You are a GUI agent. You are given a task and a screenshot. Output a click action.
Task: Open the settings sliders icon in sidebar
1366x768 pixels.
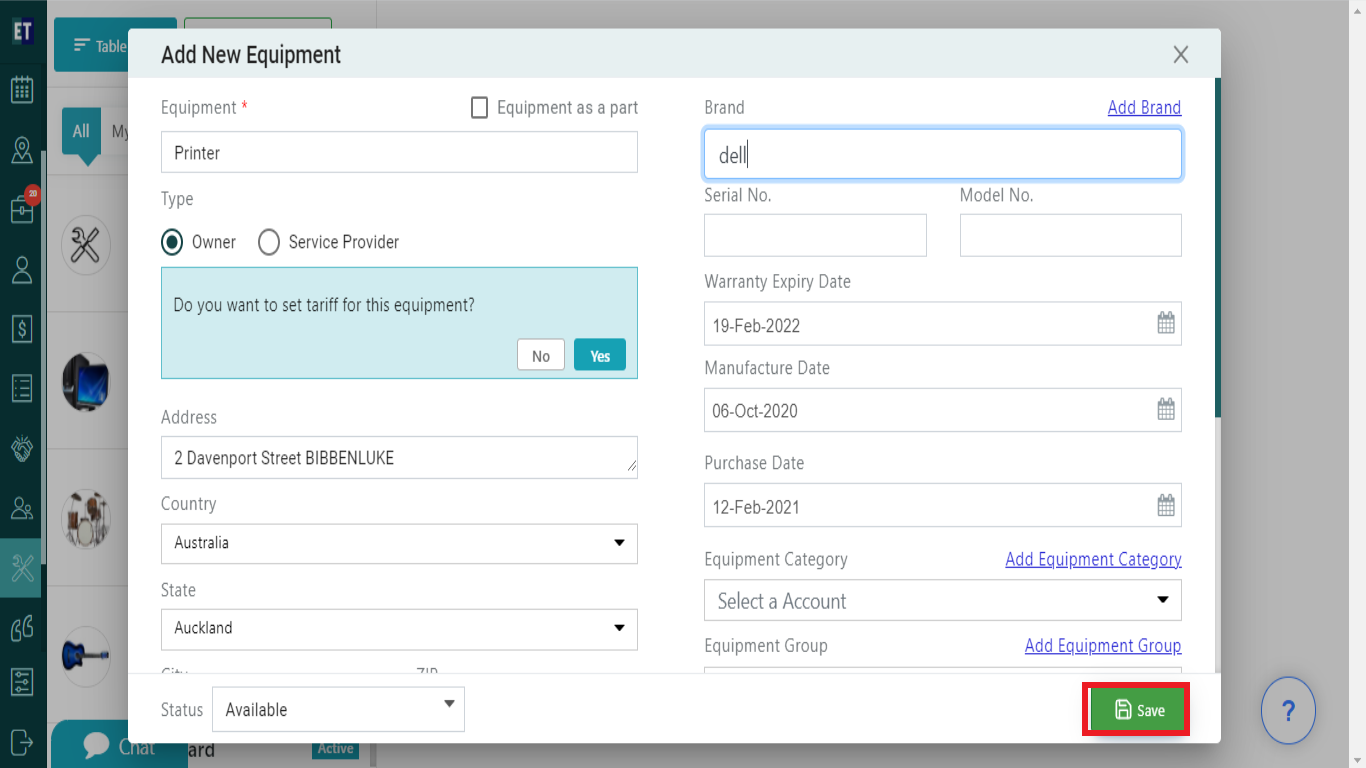(x=22, y=683)
